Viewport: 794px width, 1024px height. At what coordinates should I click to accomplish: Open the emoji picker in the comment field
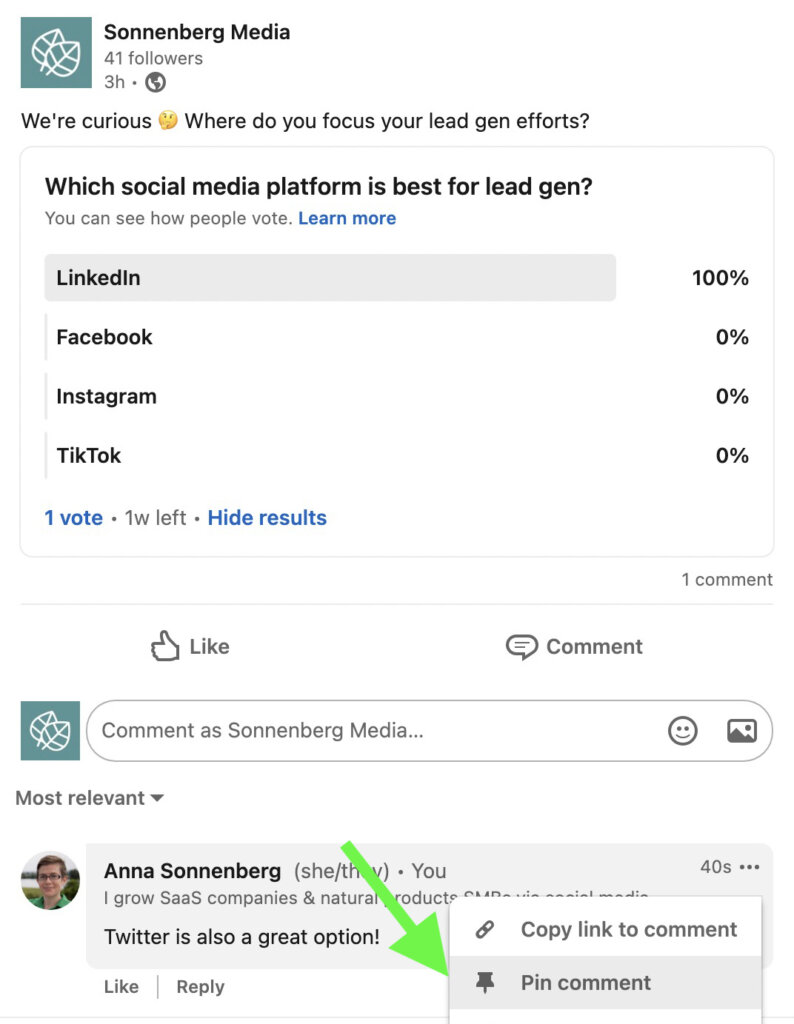pos(683,731)
